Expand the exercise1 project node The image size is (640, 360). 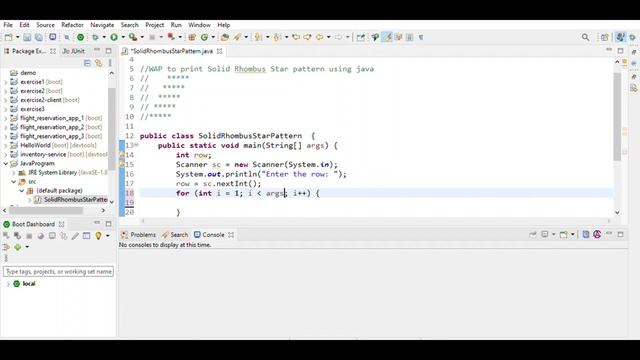(6, 82)
